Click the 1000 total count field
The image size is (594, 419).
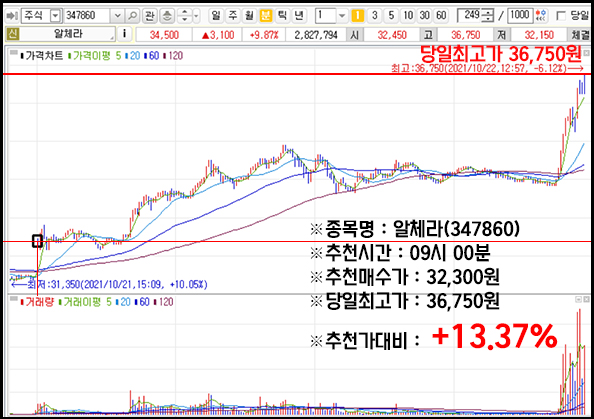pos(520,16)
